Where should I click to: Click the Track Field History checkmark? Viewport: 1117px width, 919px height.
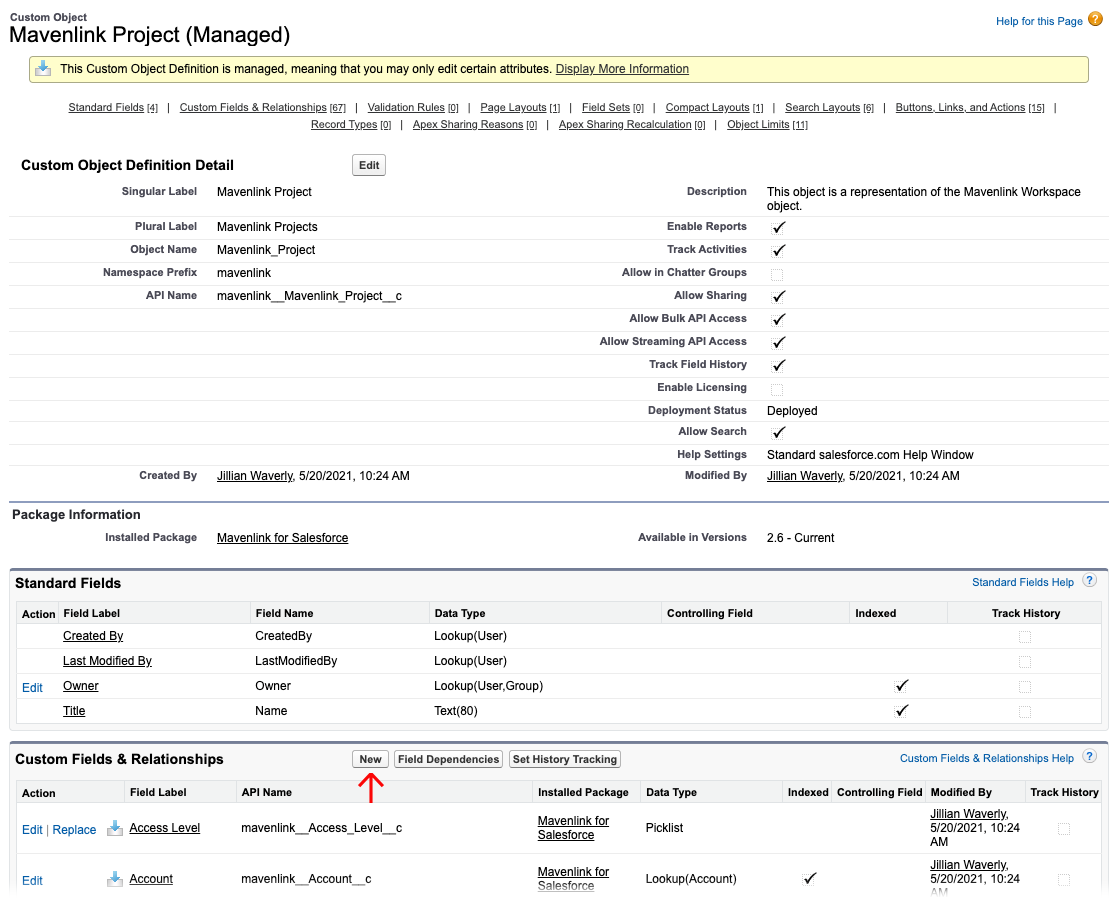point(779,365)
